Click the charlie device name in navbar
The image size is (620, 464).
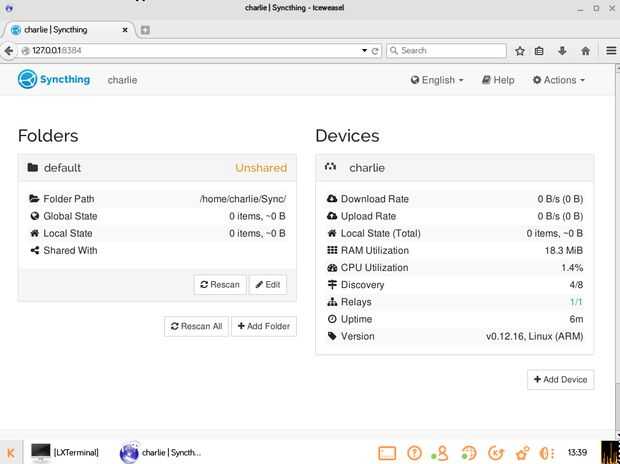click(x=122, y=80)
